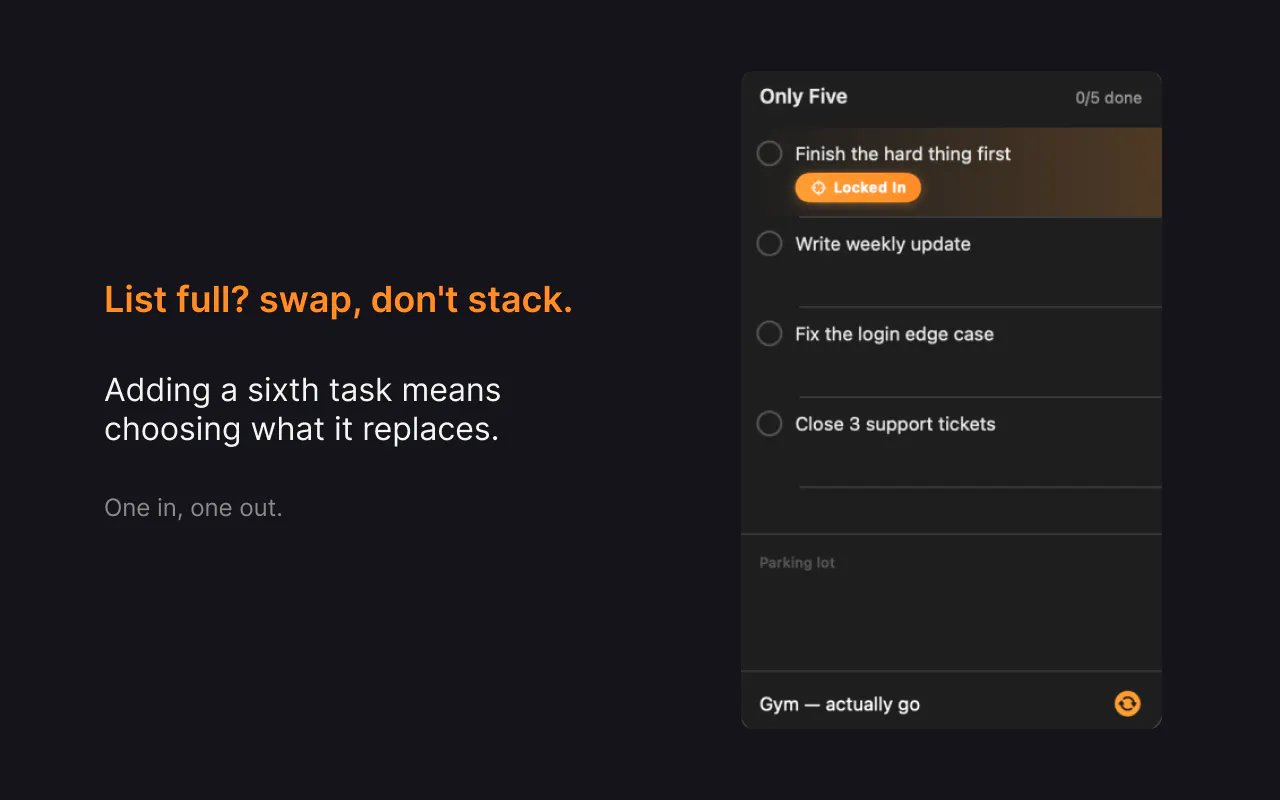Viewport: 1280px width, 800px height.
Task: Complete the Close 3 support tickets task
Action: [769, 424]
